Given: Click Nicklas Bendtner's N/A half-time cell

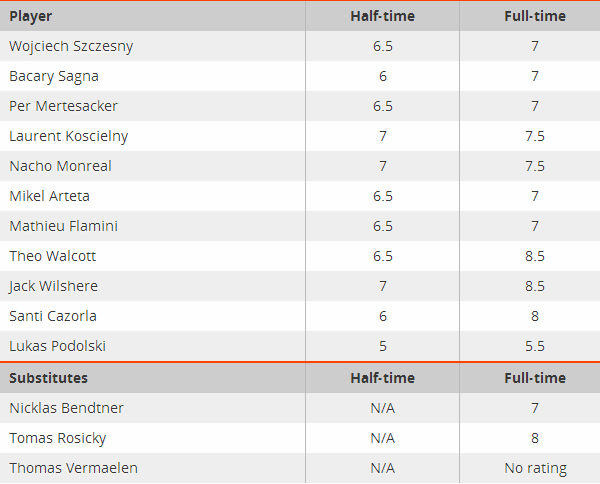Looking at the screenshot, I should 383,408.
